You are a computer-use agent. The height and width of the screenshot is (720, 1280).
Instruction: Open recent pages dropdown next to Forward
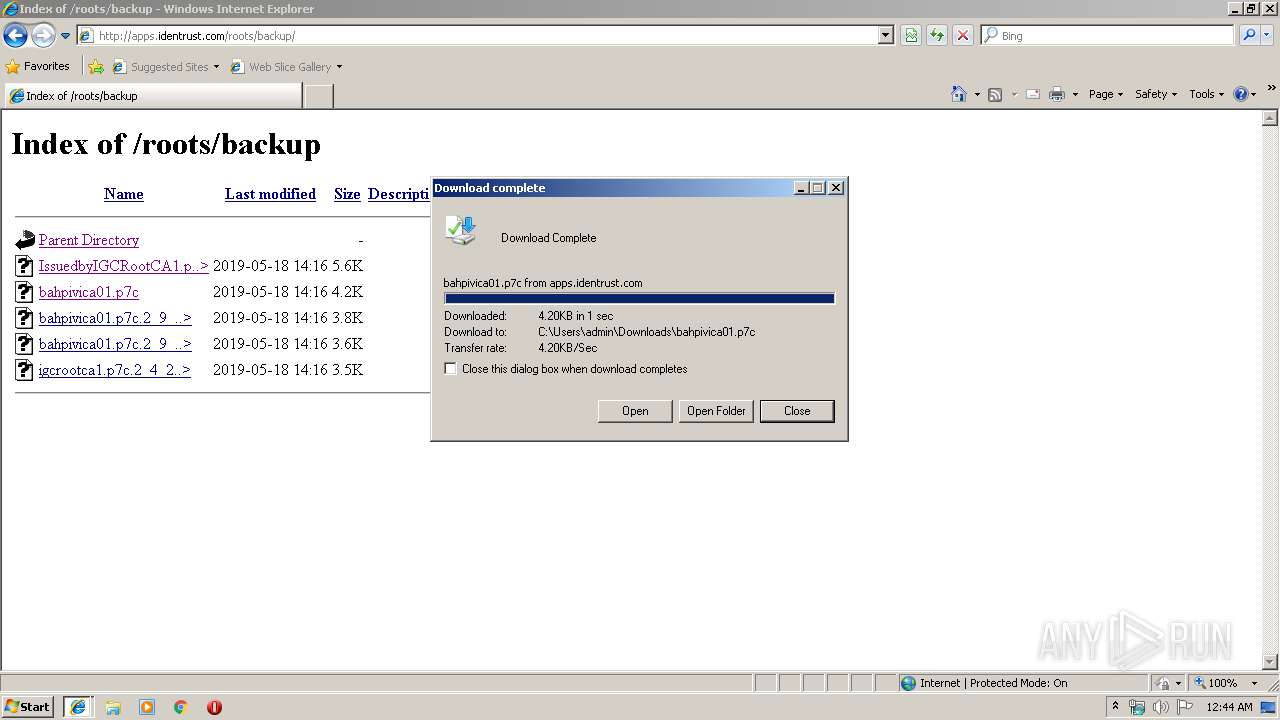click(x=65, y=36)
